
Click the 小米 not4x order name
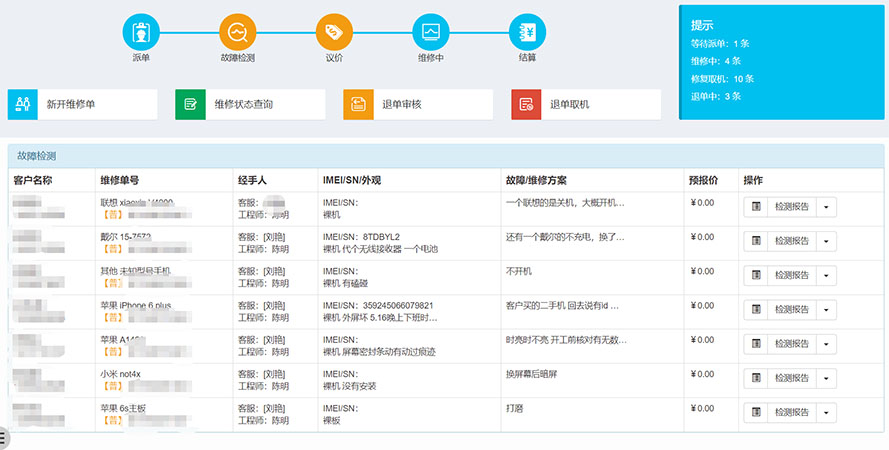120,374
